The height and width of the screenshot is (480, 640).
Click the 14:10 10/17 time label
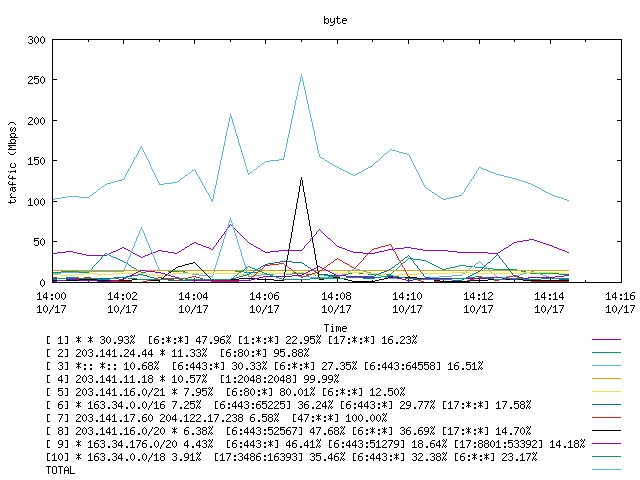point(407,302)
